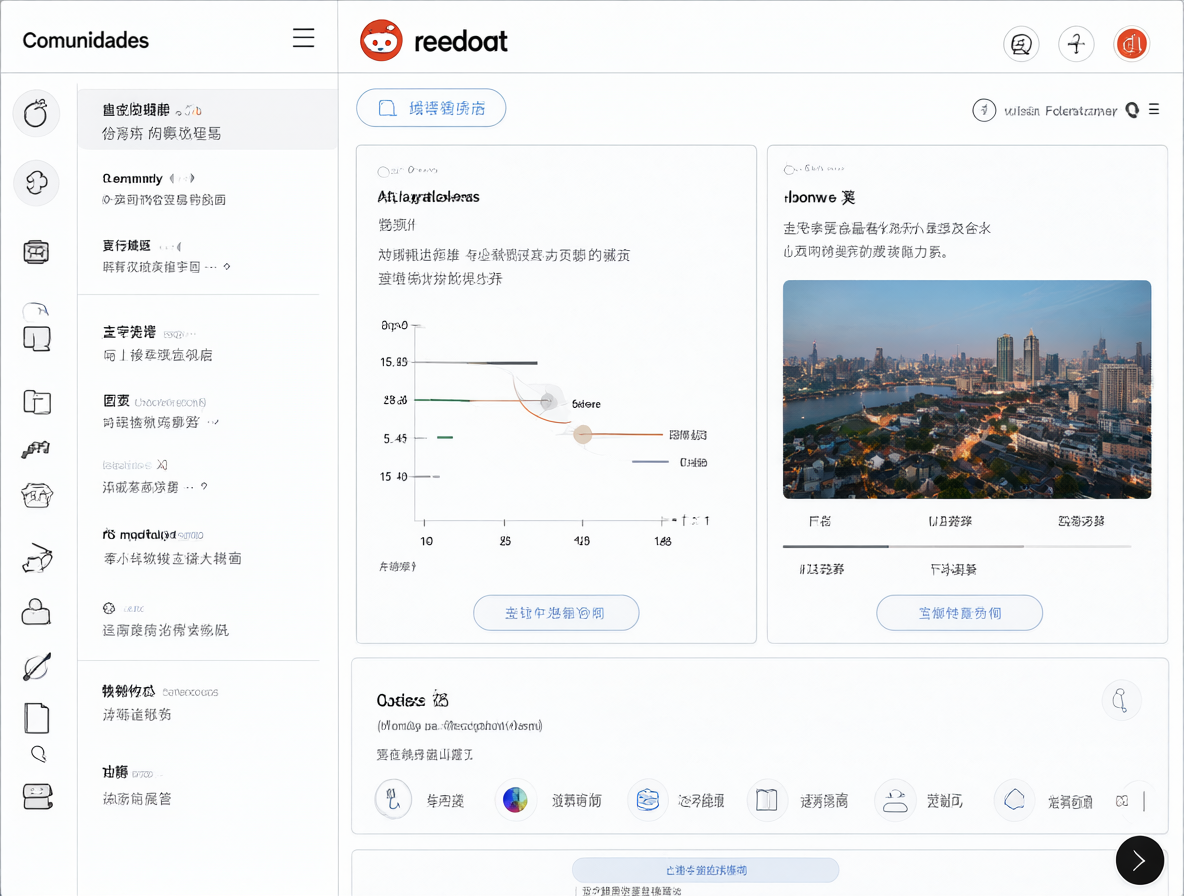The width and height of the screenshot is (1184, 896).
Task: Click the pill button below the skyline photo
Action: coord(959,613)
